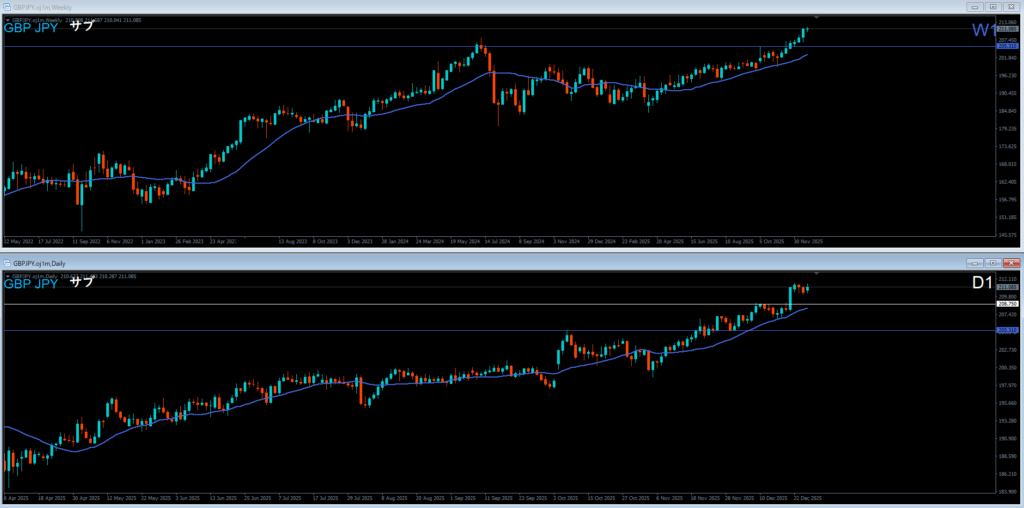The image size is (1024, 508).
Task: Click the 211.085 current price tag in Daily chart
Action: (1008, 287)
